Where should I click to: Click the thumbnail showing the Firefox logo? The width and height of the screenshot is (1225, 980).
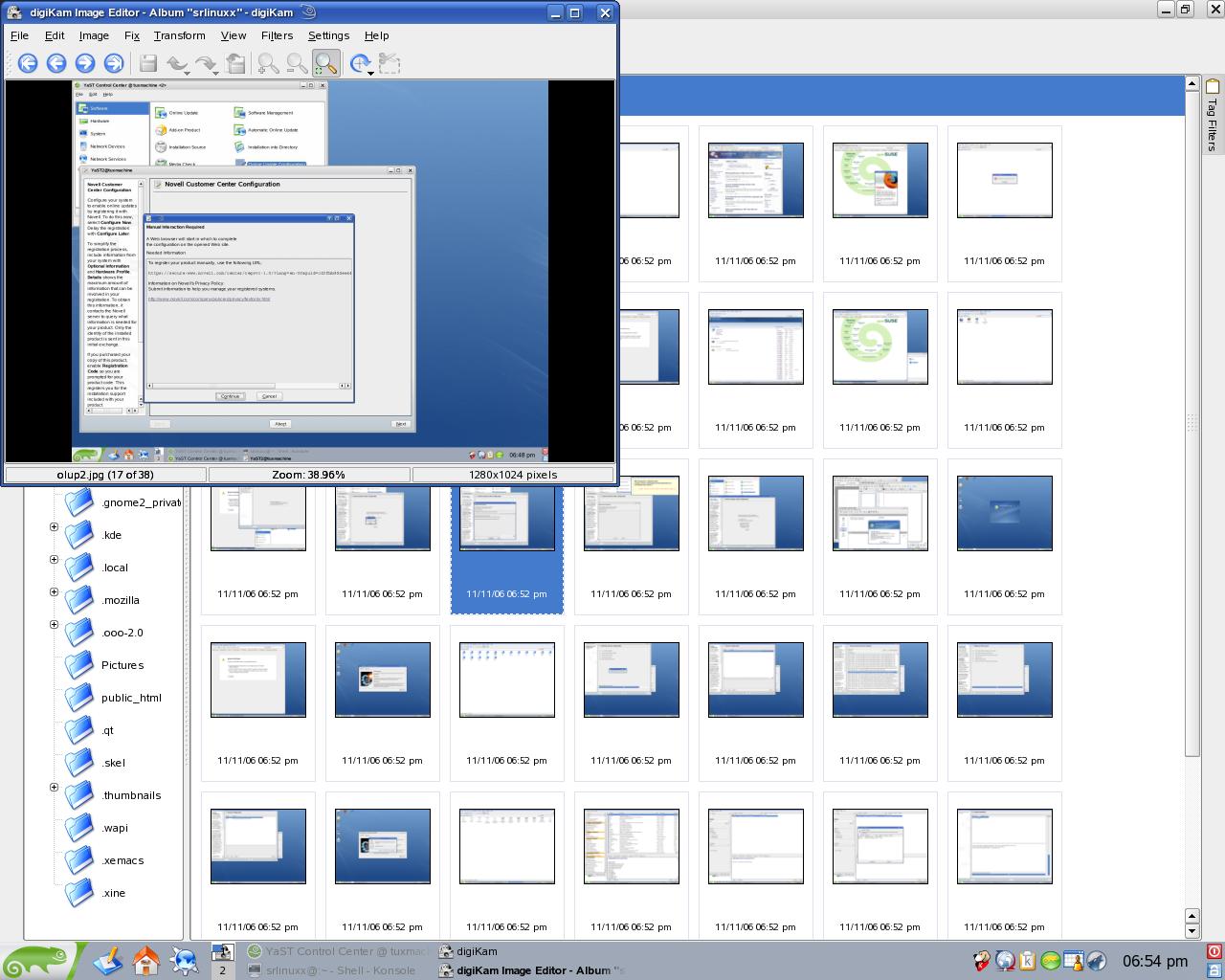coord(880,180)
